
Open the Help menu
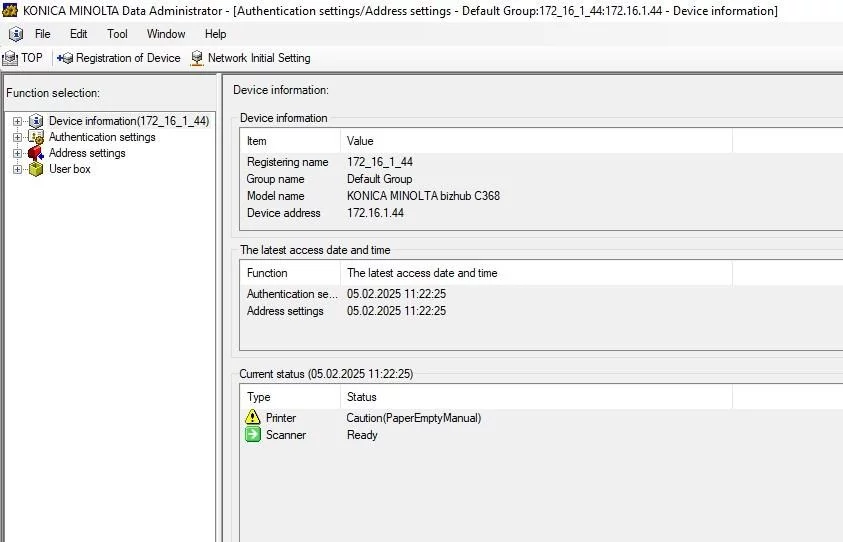tap(215, 34)
